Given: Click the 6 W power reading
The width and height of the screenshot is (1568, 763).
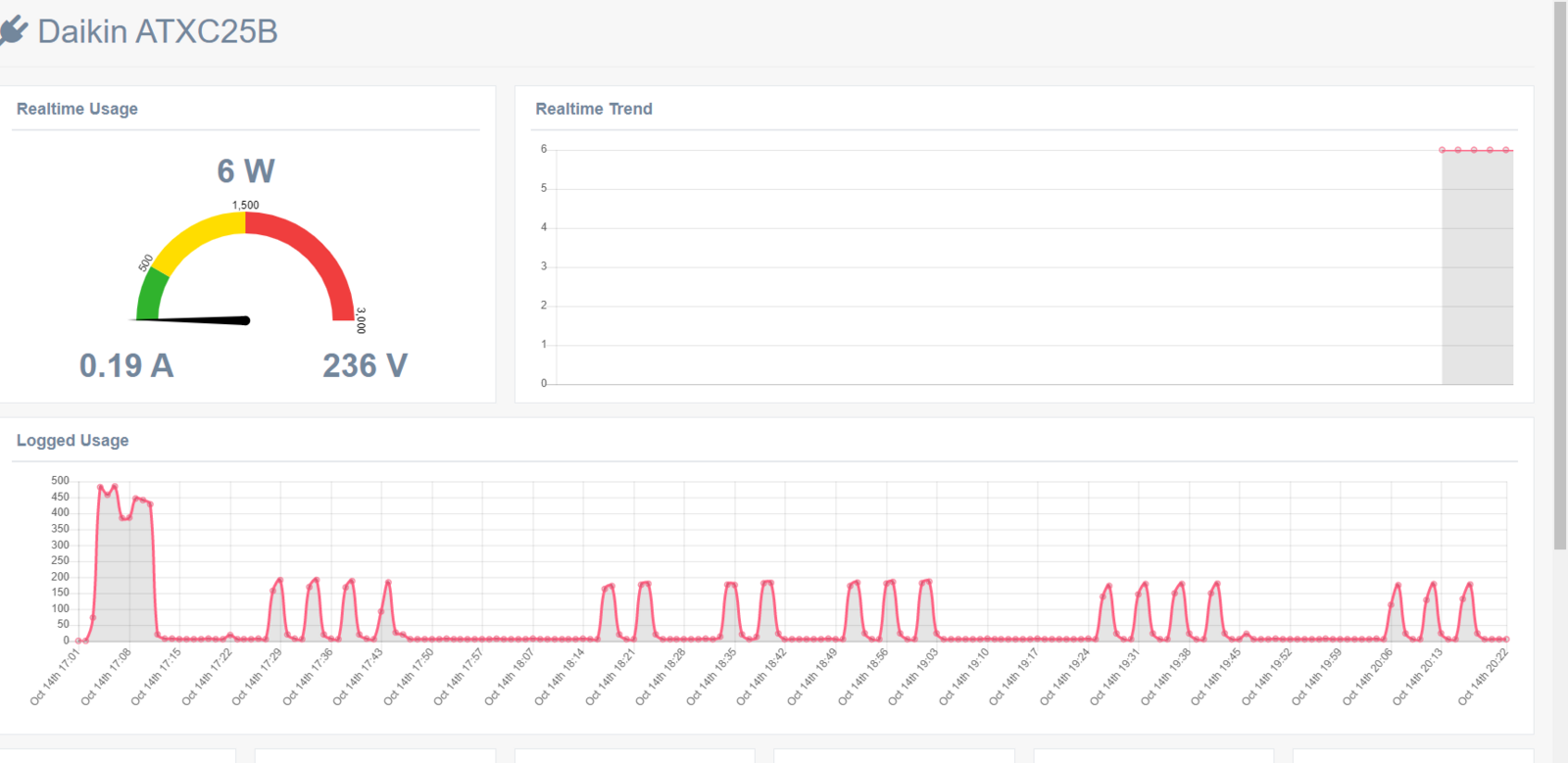Looking at the screenshot, I should click(x=246, y=171).
